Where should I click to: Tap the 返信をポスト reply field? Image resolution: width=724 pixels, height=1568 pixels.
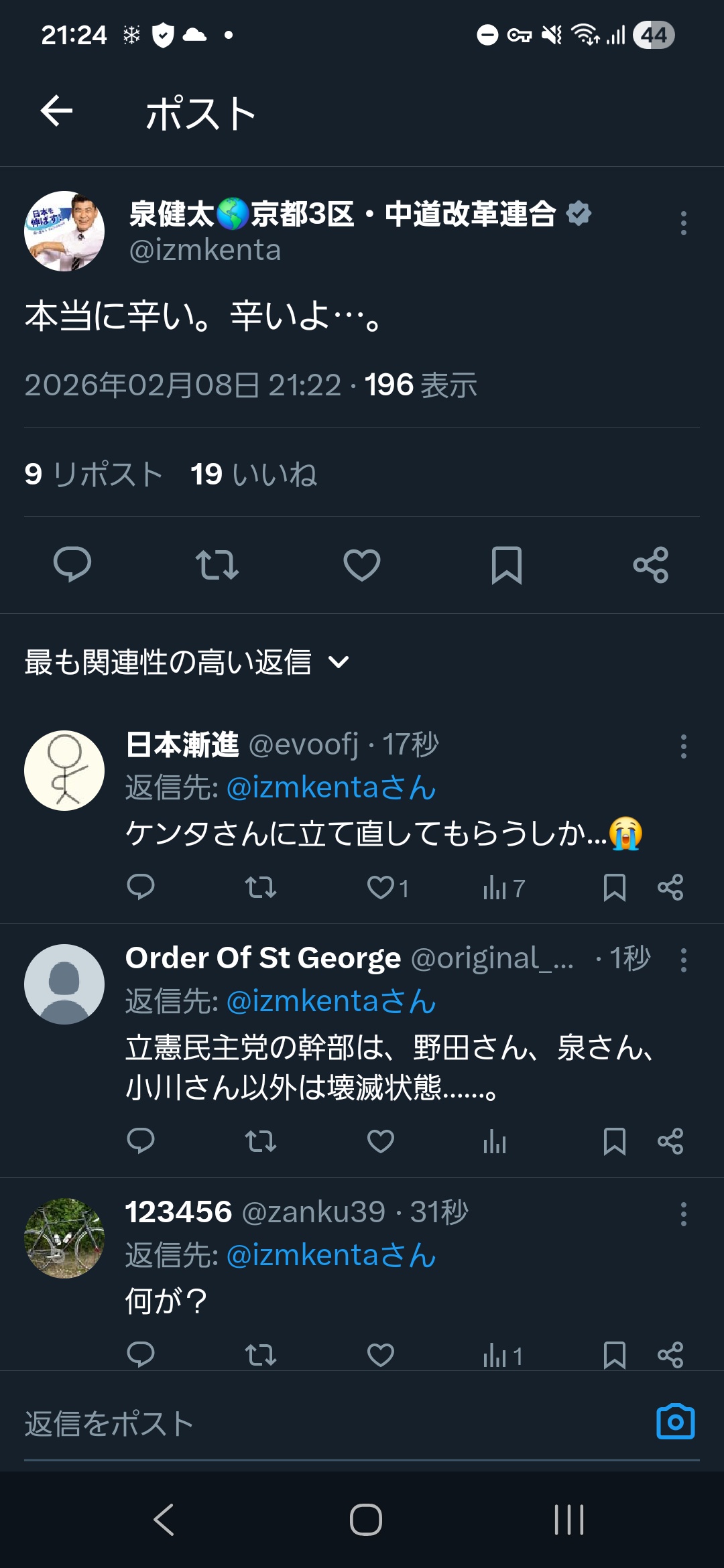(x=322, y=1423)
